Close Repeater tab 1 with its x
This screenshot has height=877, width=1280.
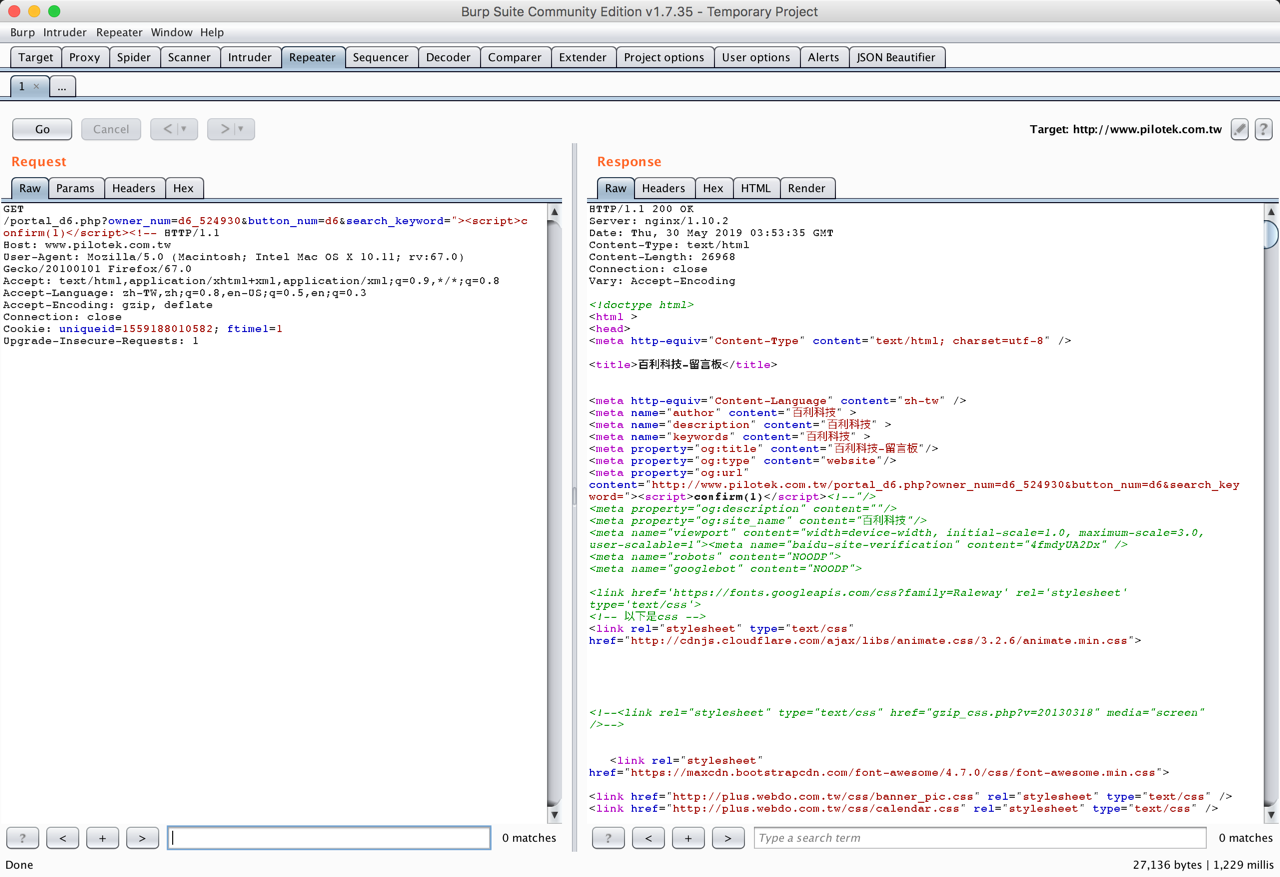coord(37,87)
